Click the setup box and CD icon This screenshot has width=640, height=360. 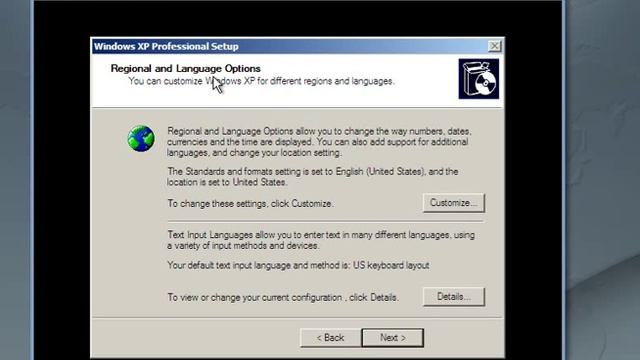point(478,79)
